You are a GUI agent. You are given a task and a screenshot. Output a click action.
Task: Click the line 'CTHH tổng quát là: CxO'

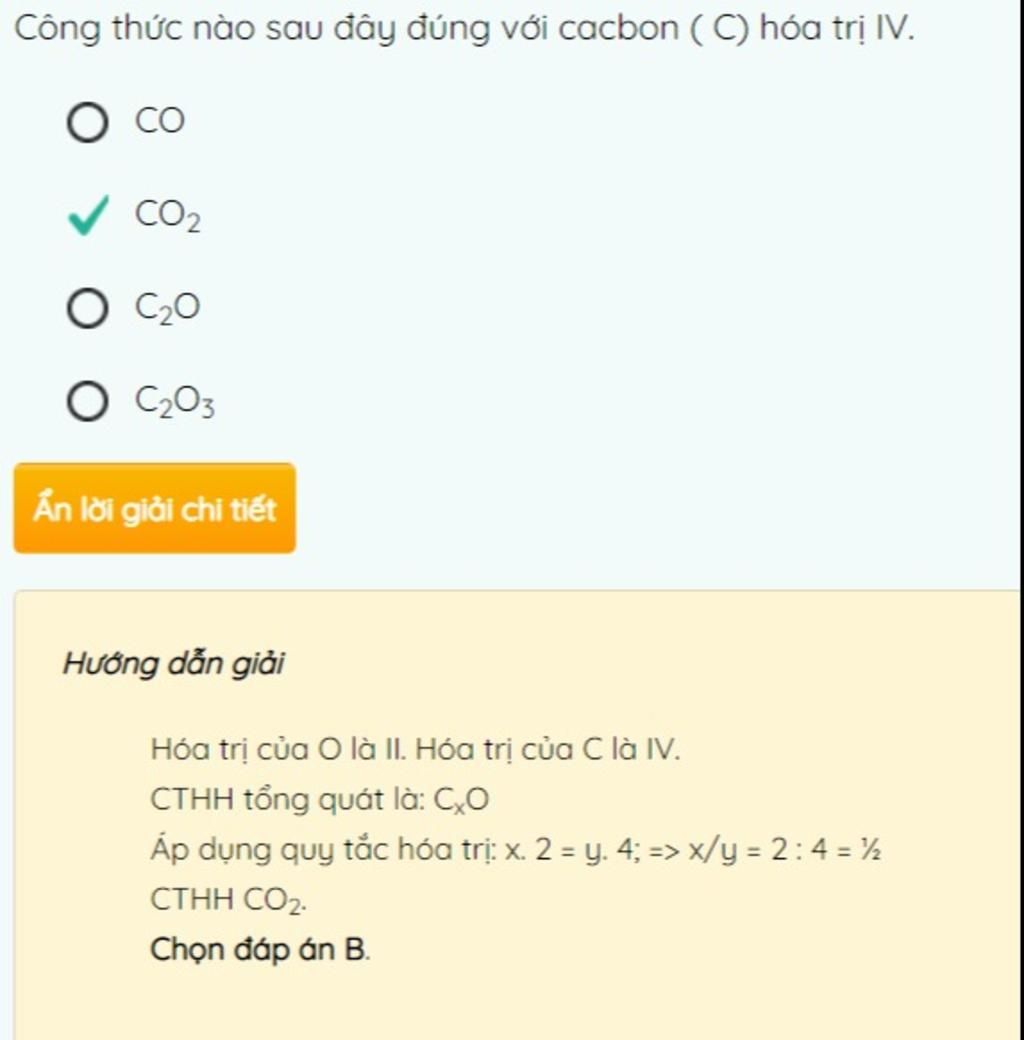[x=320, y=800]
